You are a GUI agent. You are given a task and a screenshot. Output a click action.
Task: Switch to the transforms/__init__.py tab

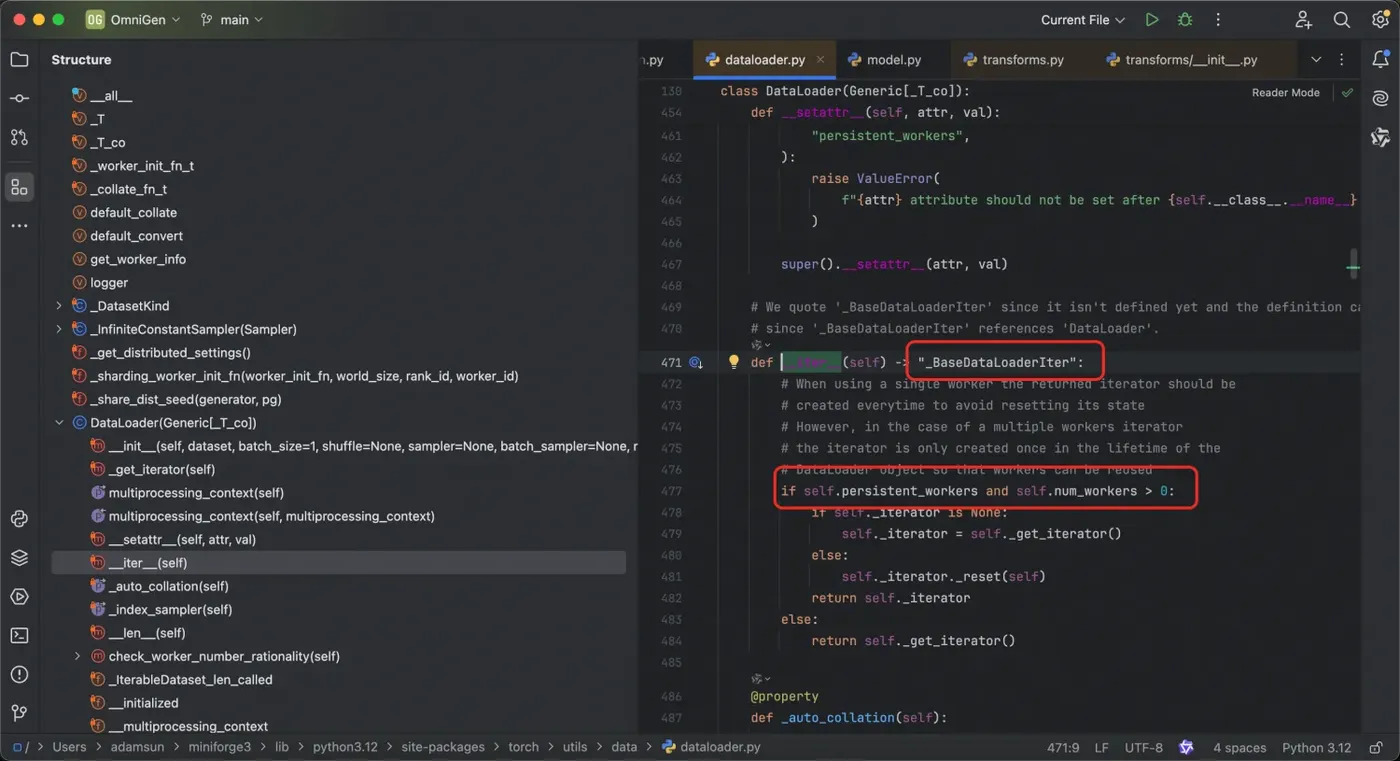1181,60
